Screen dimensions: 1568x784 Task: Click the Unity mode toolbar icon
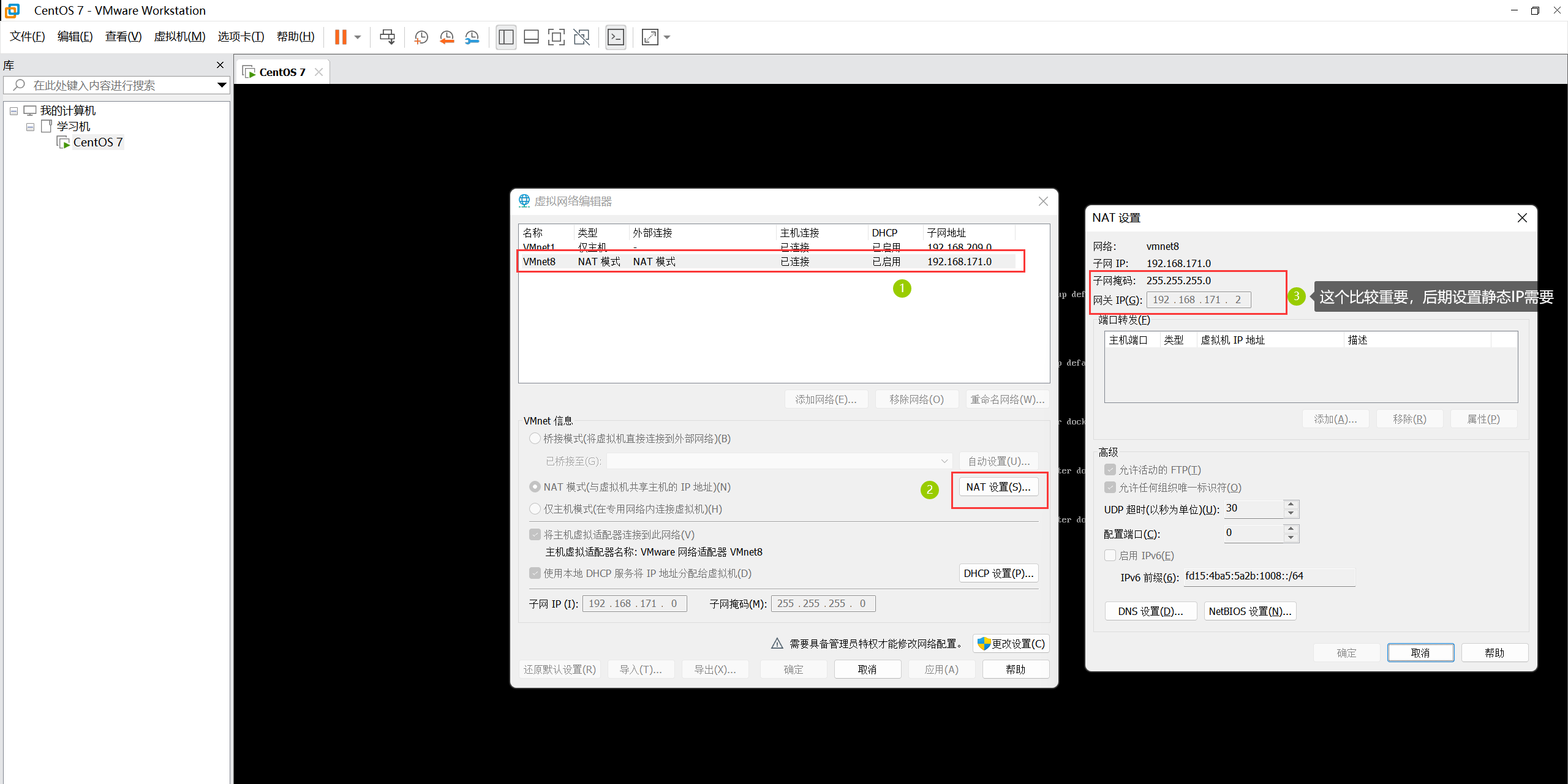(x=581, y=37)
